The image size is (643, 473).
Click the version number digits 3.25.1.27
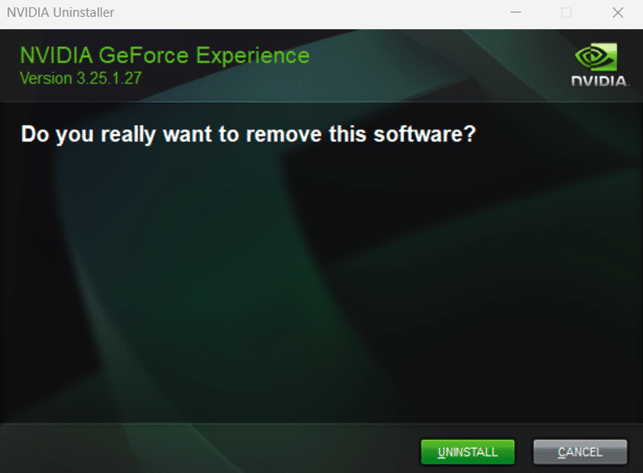click(x=109, y=78)
